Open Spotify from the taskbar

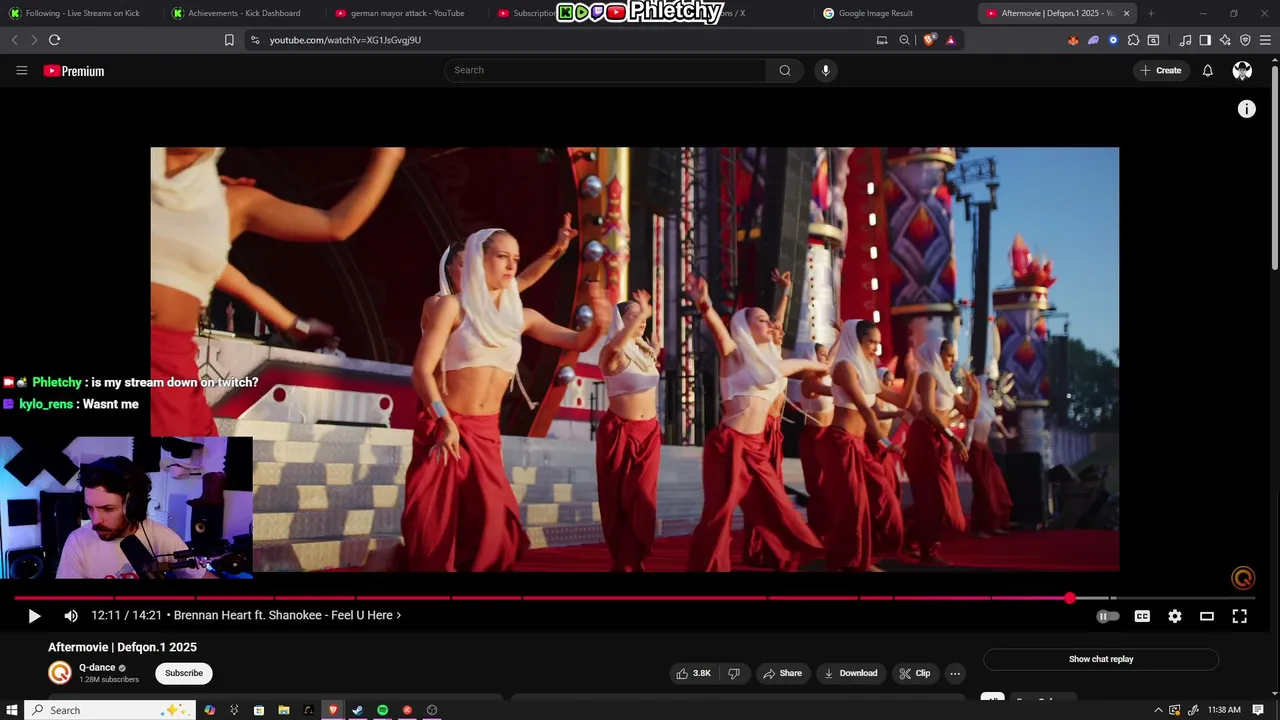pyautogui.click(x=382, y=710)
